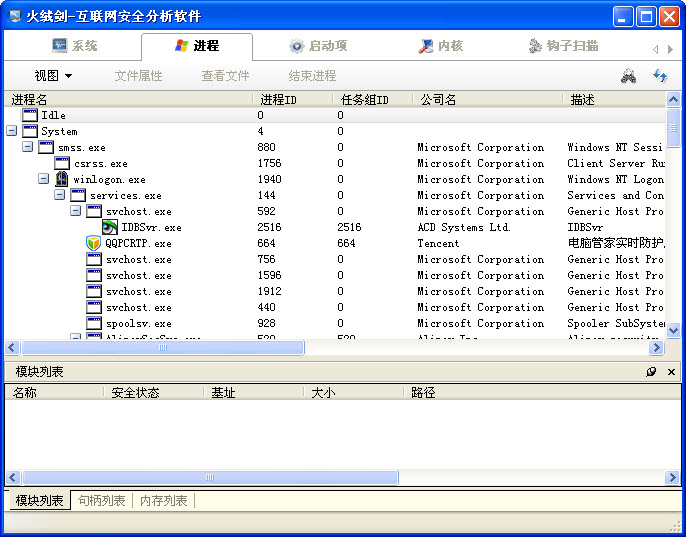This screenshot has height=537, width=686.
Task: Switch to the 进程 tab
Action: coord(197,46)
